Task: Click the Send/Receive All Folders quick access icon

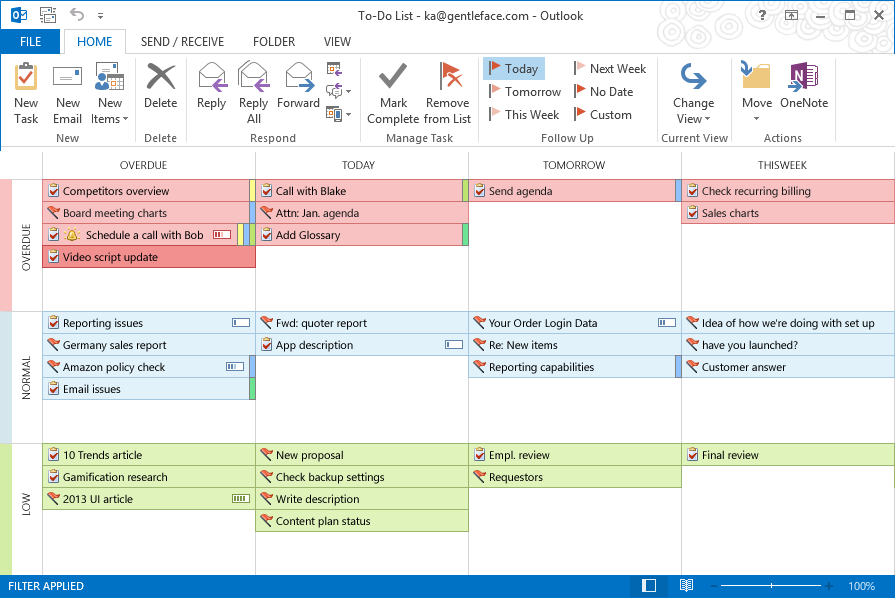Action: tap(48, 15)
